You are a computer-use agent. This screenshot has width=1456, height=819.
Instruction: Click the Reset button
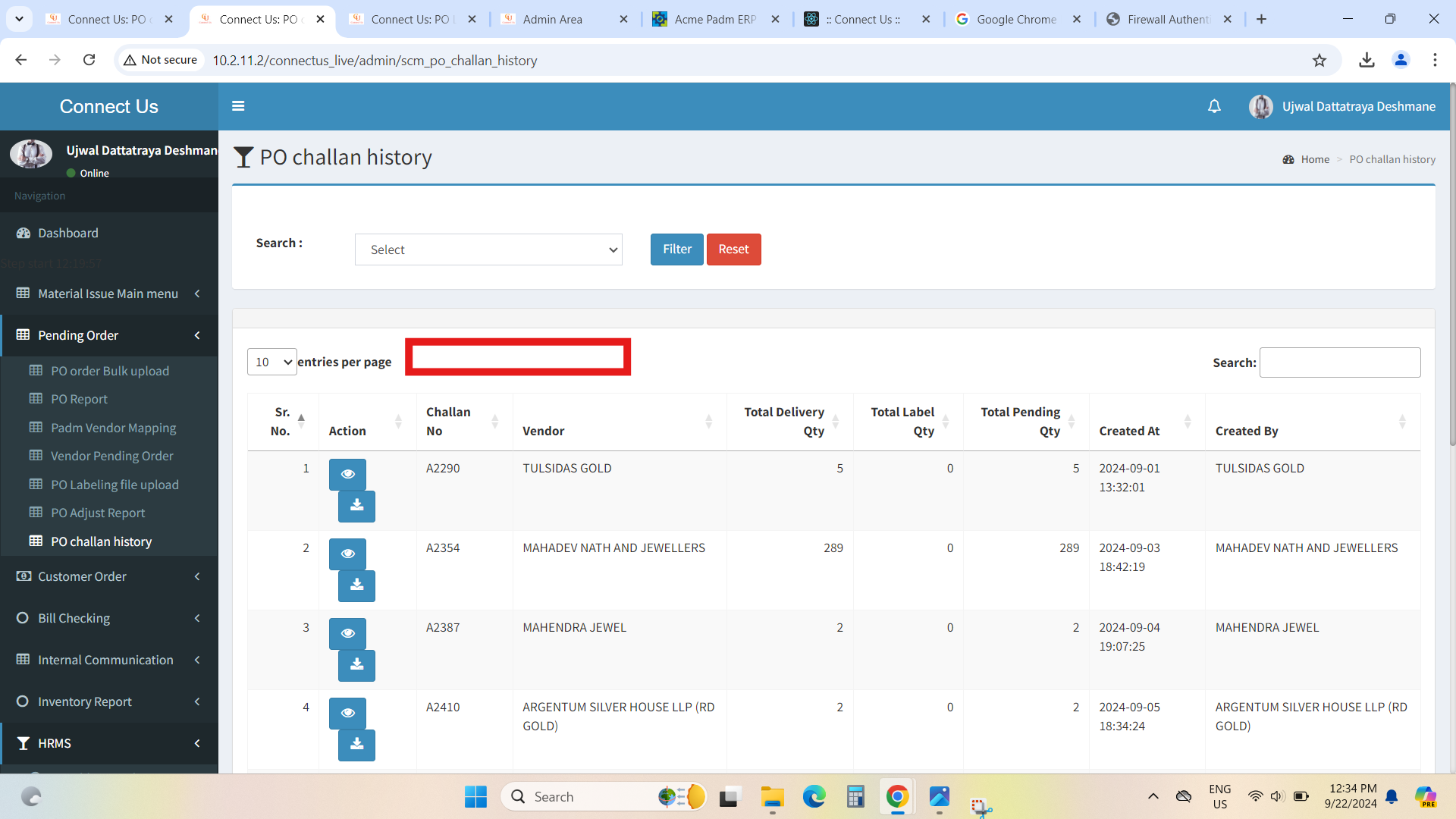tap(733, 249)
